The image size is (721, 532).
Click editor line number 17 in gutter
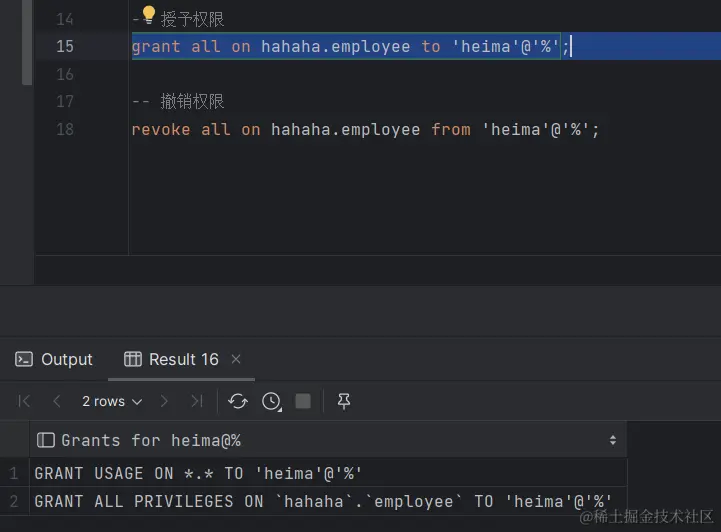[64, 101]
